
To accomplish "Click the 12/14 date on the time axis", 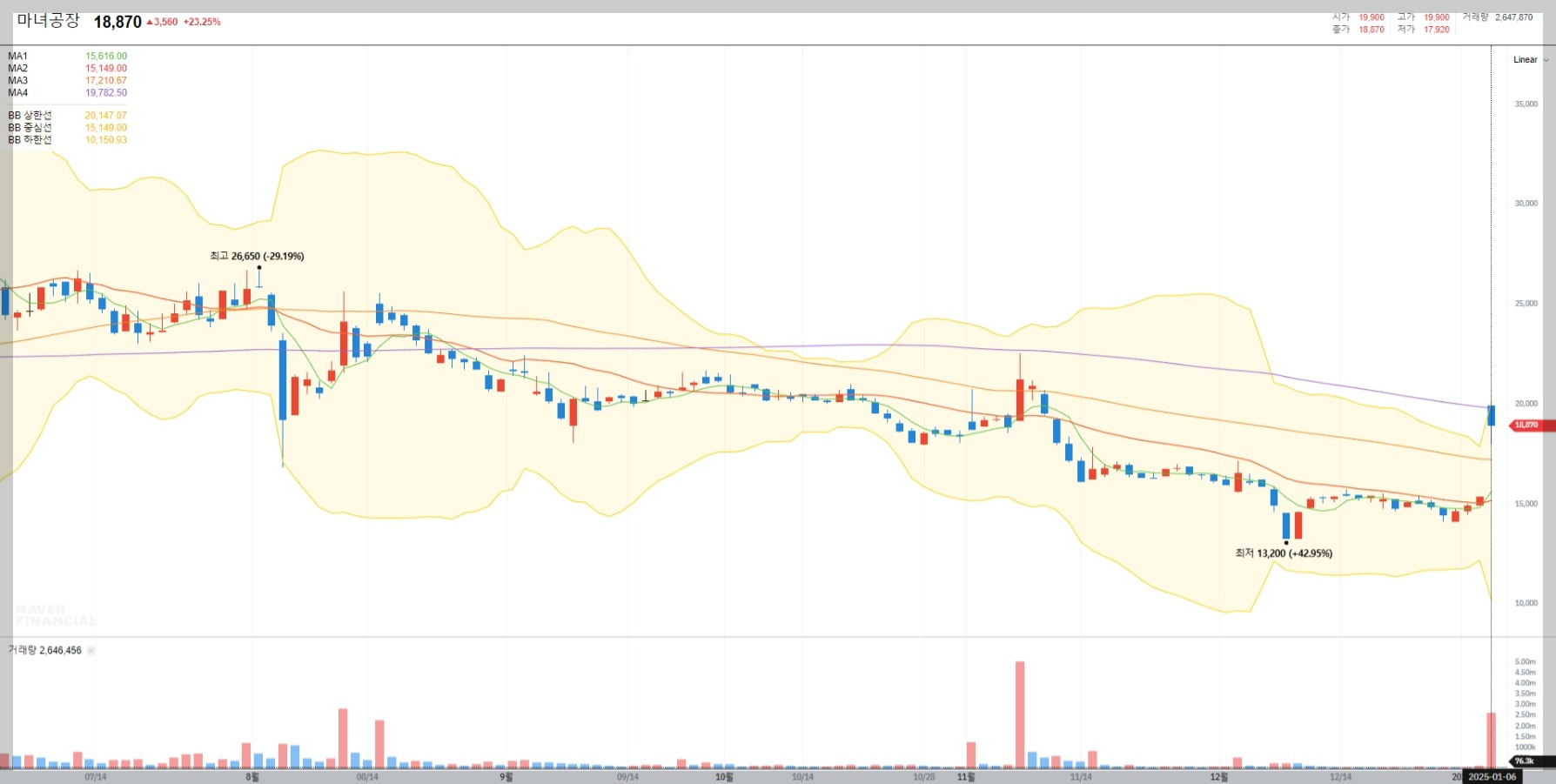I will click(x=1341, y=777).
